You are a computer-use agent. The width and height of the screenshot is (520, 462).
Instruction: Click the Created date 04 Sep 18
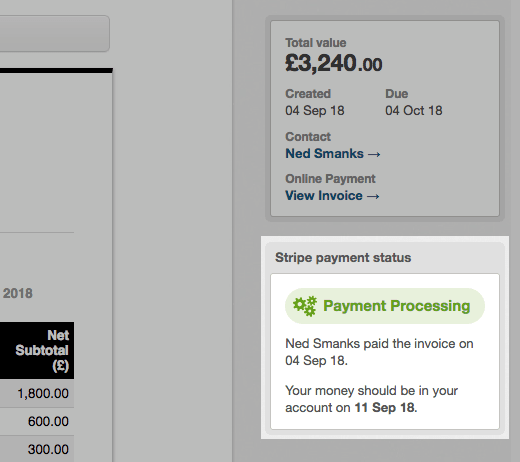[315, 111]
